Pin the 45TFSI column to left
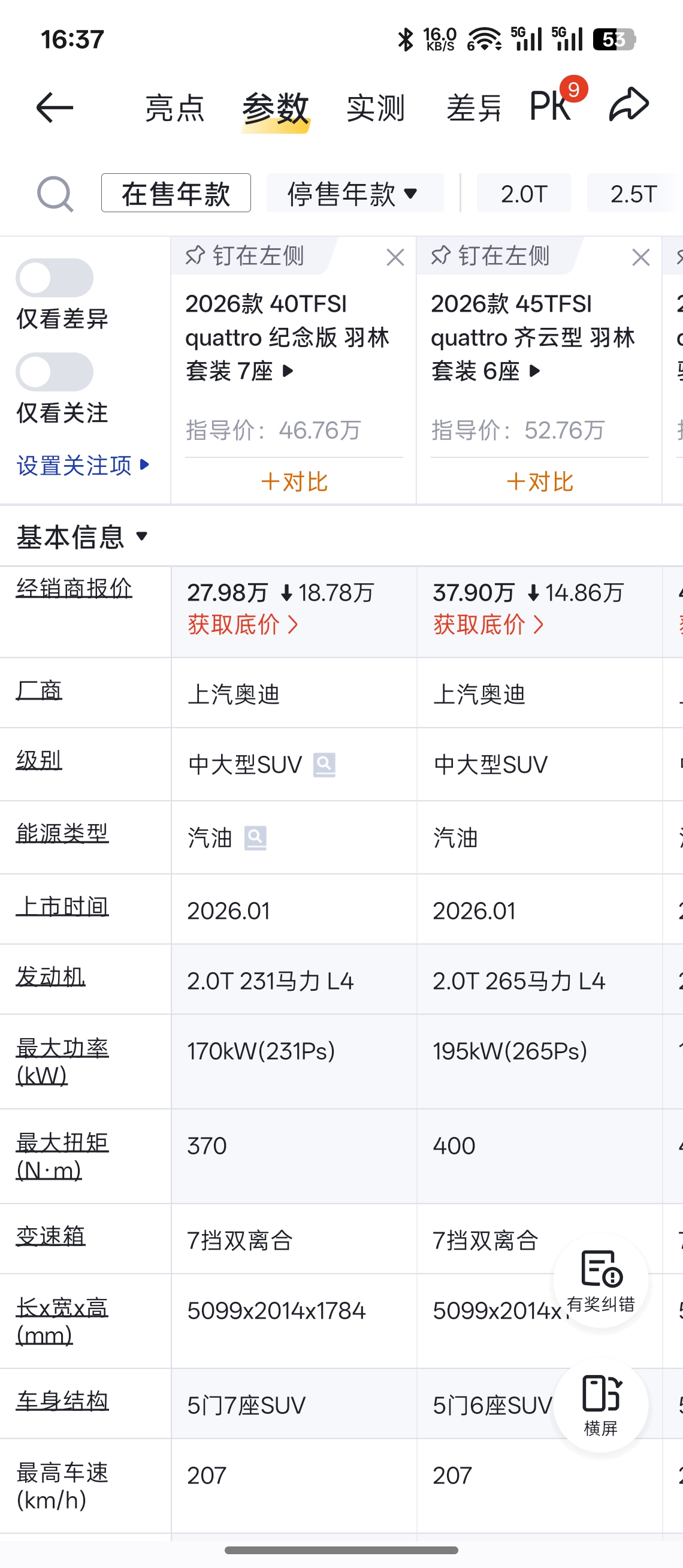This screenshot has width=683, height=1568. pos(490,257)
